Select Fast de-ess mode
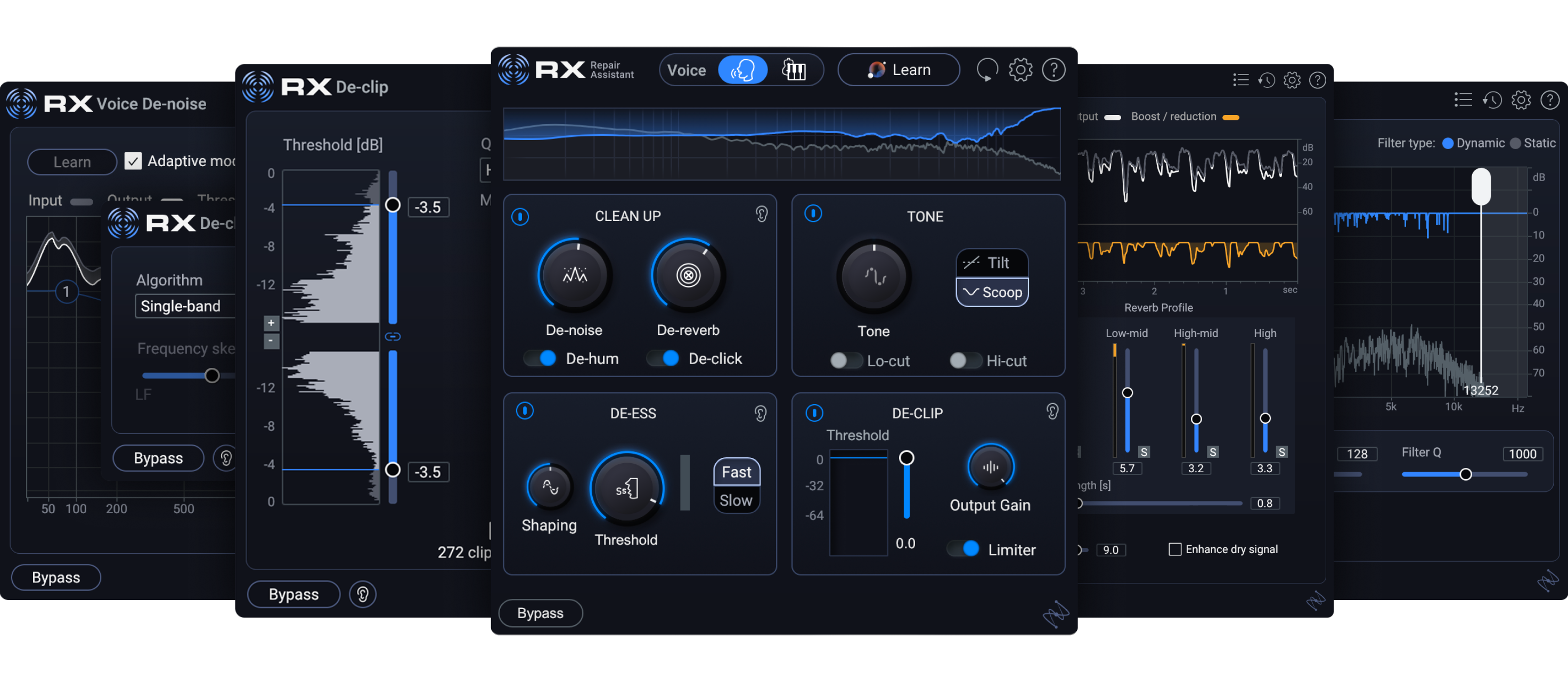 (x=737, y=472)
